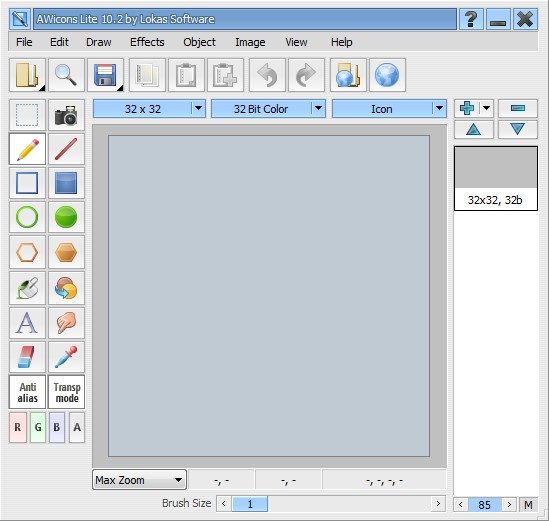Toggle Transp mode button
The image size is (549, 521).
[x=66, y=392]
